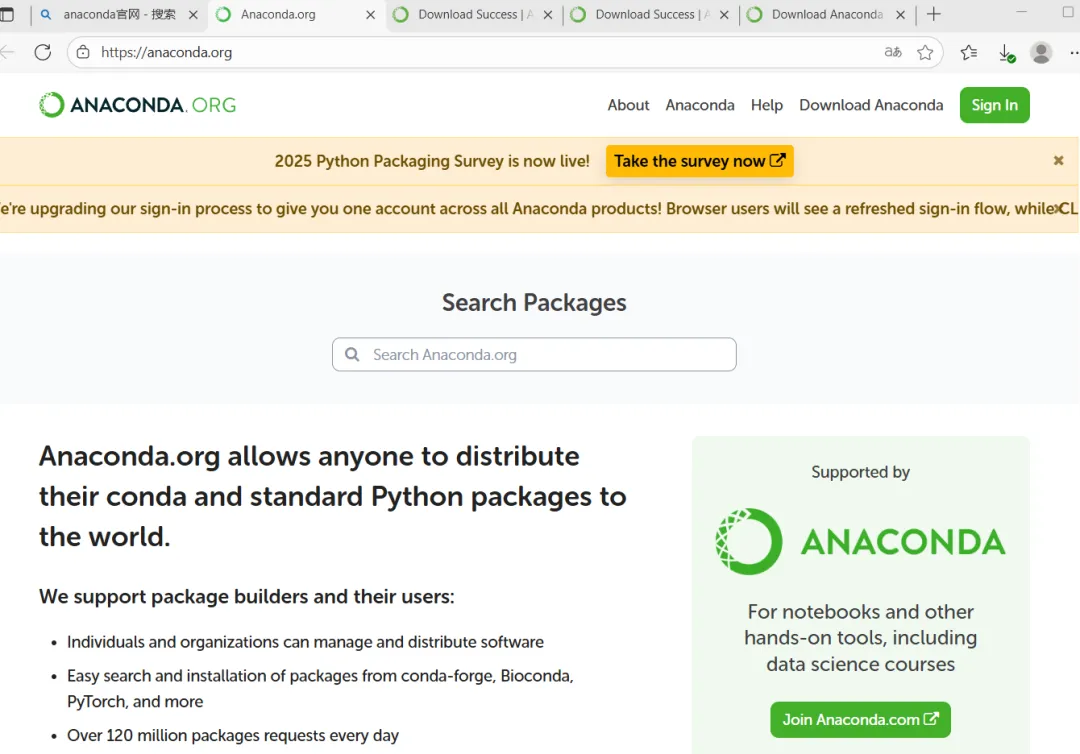1080x754 pixels.
Task: Click the green Sign In button
Action: (x=995, y=105)
